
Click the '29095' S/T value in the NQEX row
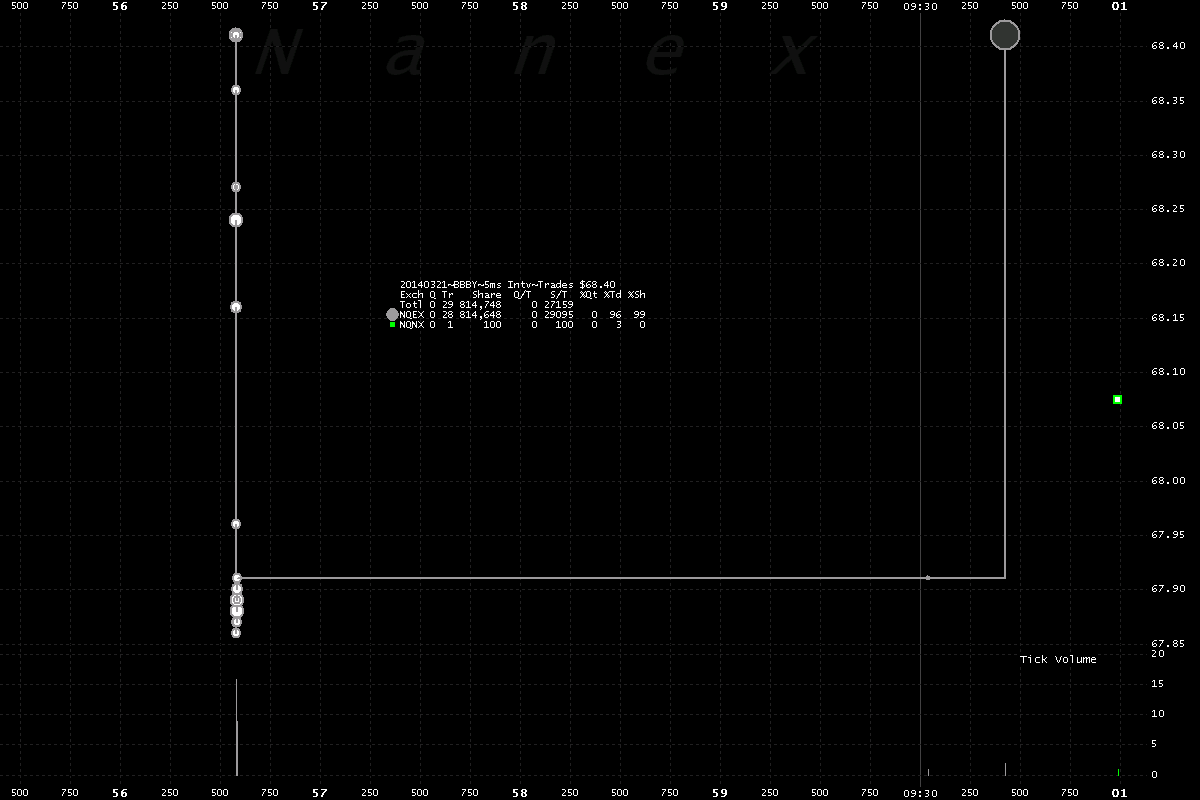(x=558, y=315)
